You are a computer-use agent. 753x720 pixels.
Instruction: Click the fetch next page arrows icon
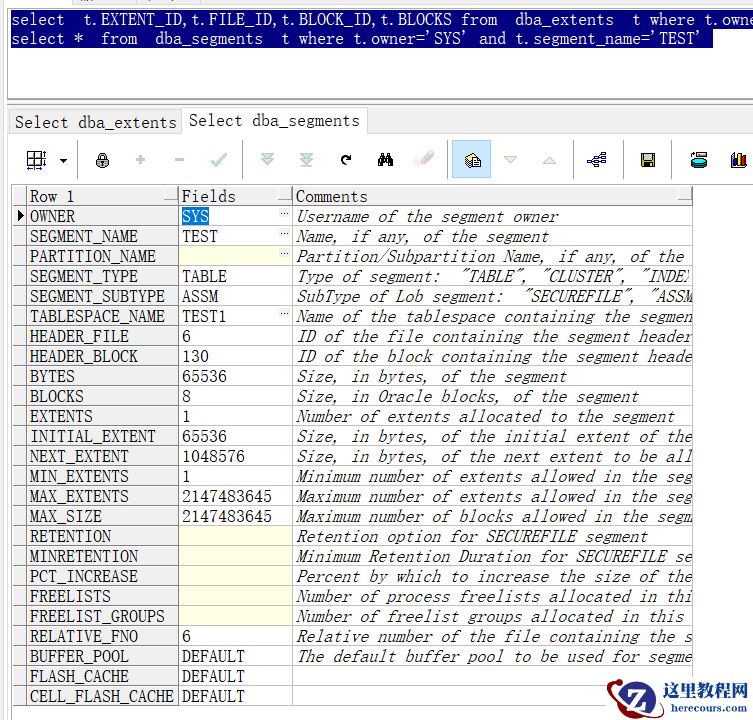coord(267,159)
